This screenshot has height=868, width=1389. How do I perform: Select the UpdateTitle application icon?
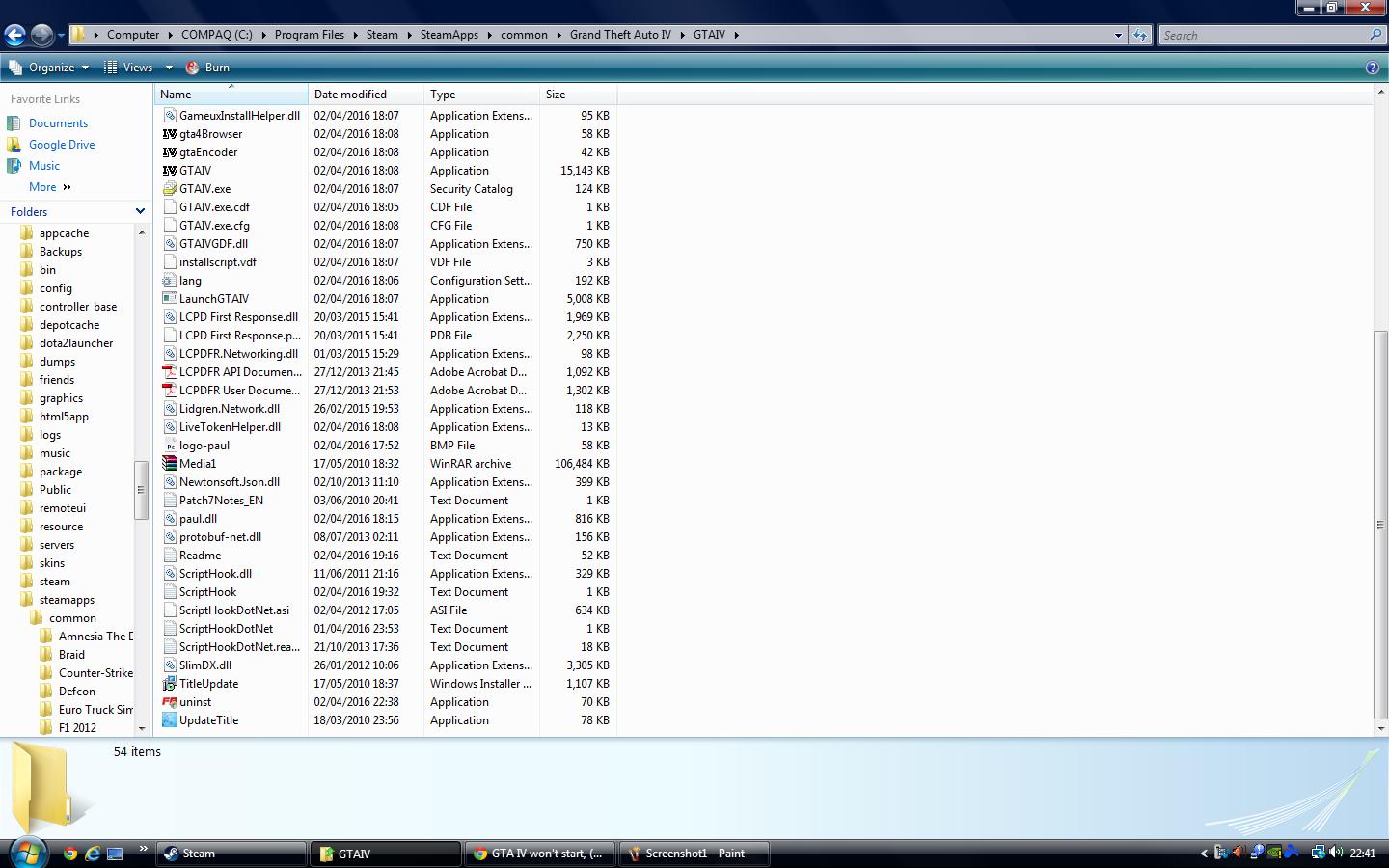(170, 720)
